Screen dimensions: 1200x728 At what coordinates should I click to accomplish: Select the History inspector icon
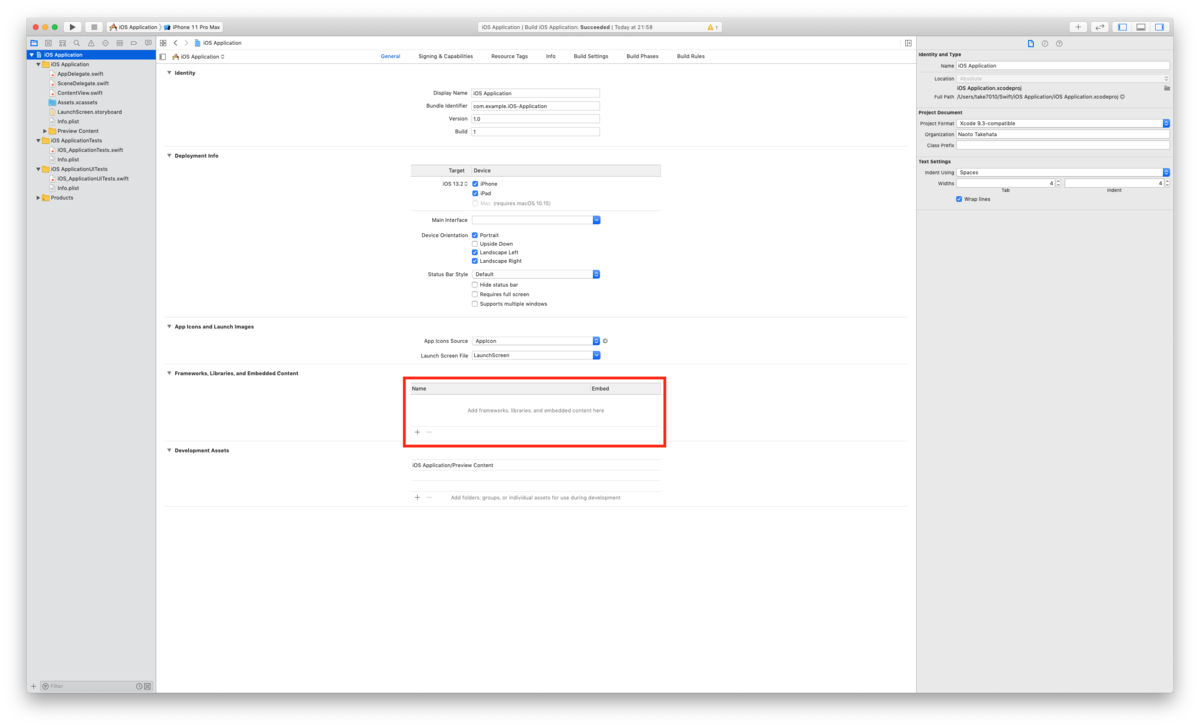(1045, 44)
